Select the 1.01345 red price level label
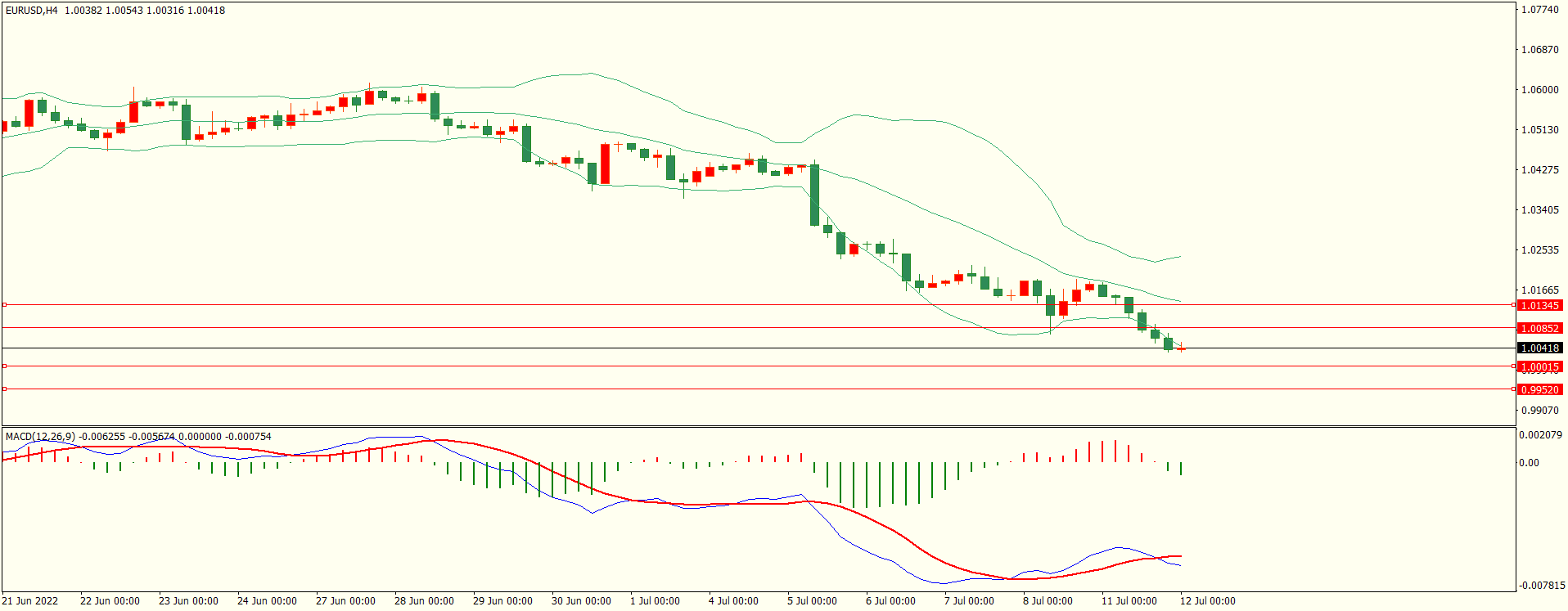Screen dimensions: 1568x611 tap(1539, 305)
